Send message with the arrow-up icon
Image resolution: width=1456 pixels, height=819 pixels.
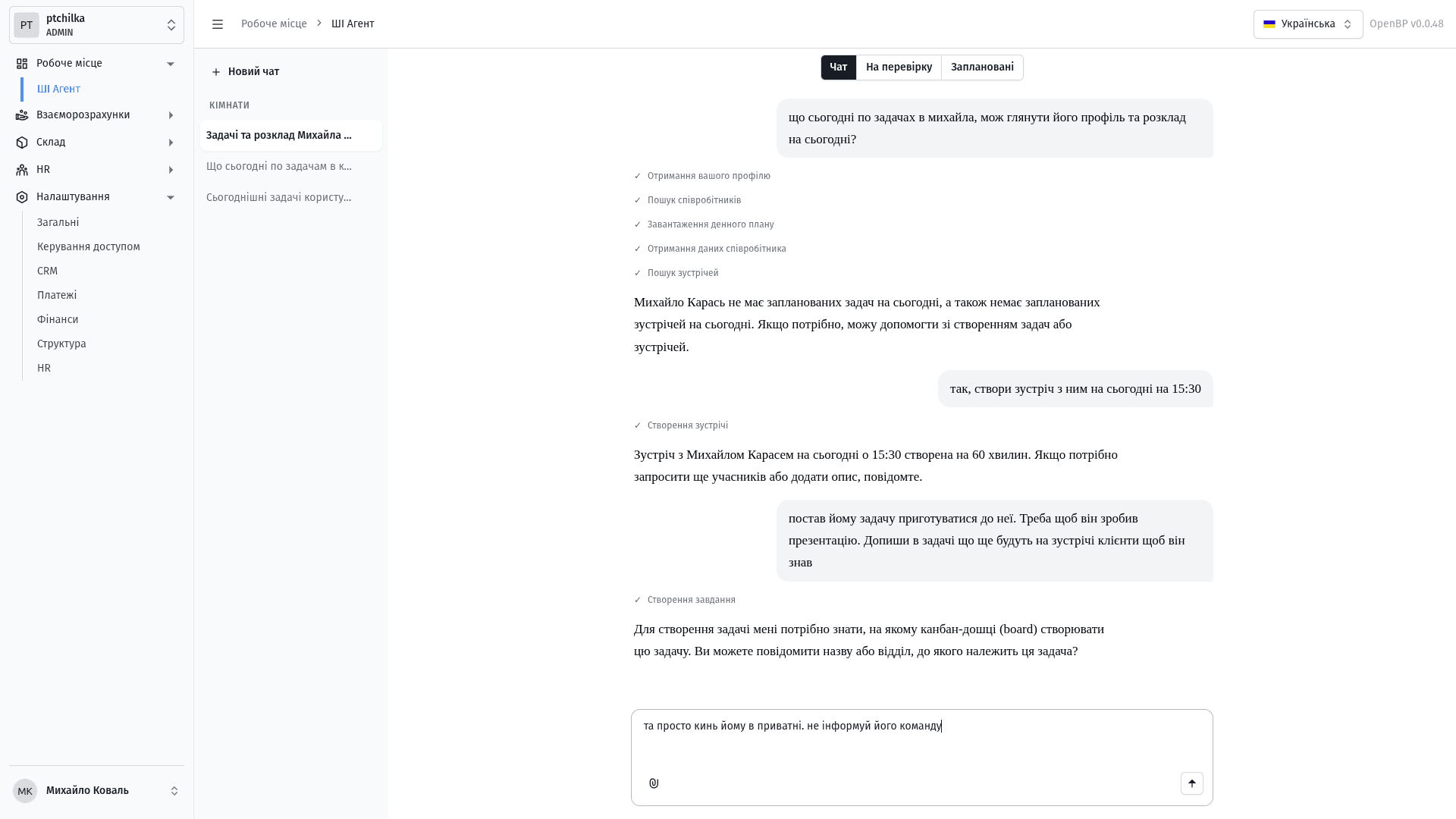pyautogui.click(x=1191, y=783)
